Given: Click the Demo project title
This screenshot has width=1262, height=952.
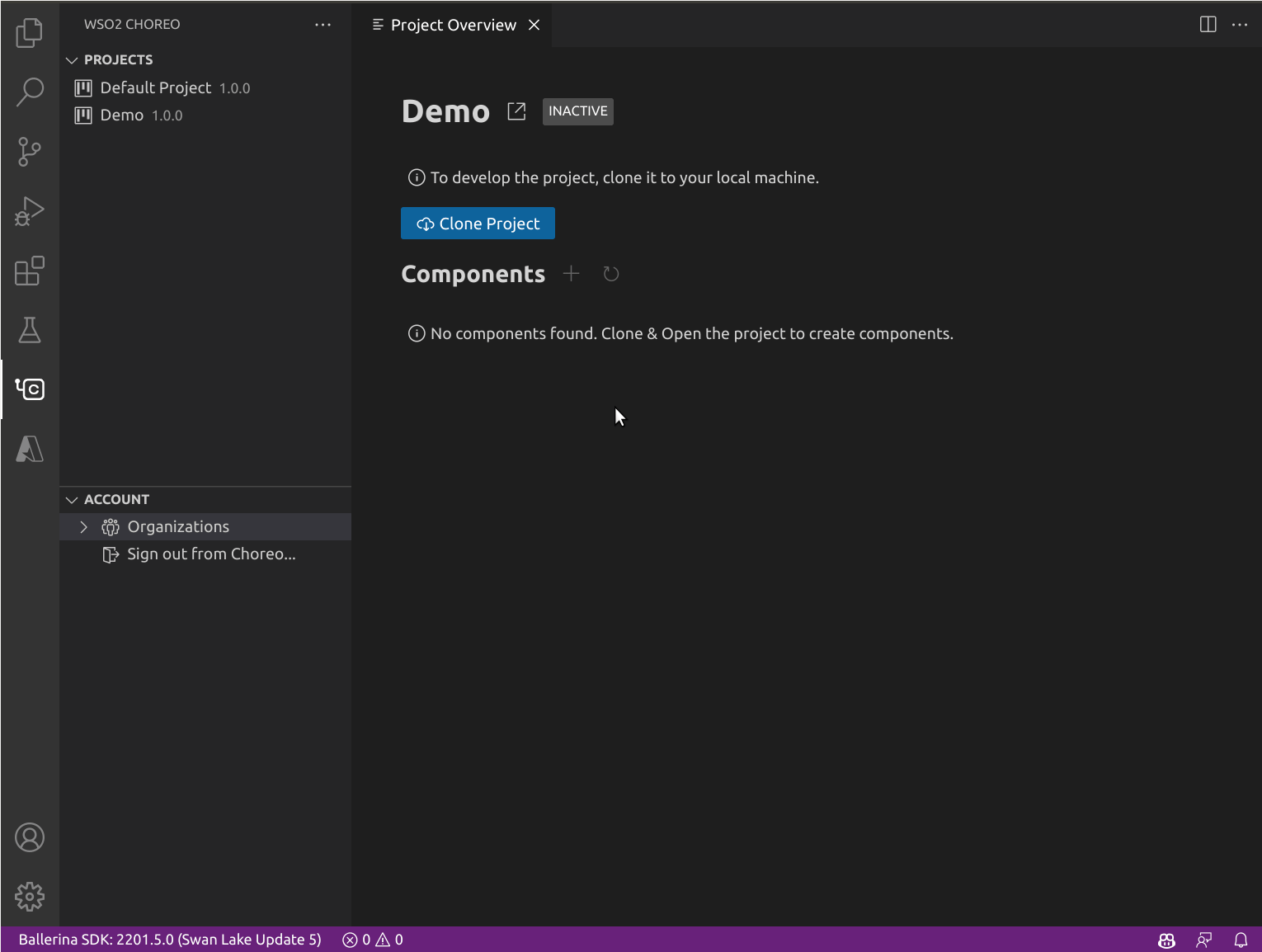Looking at the screenshot, I should tap(445, 111).
